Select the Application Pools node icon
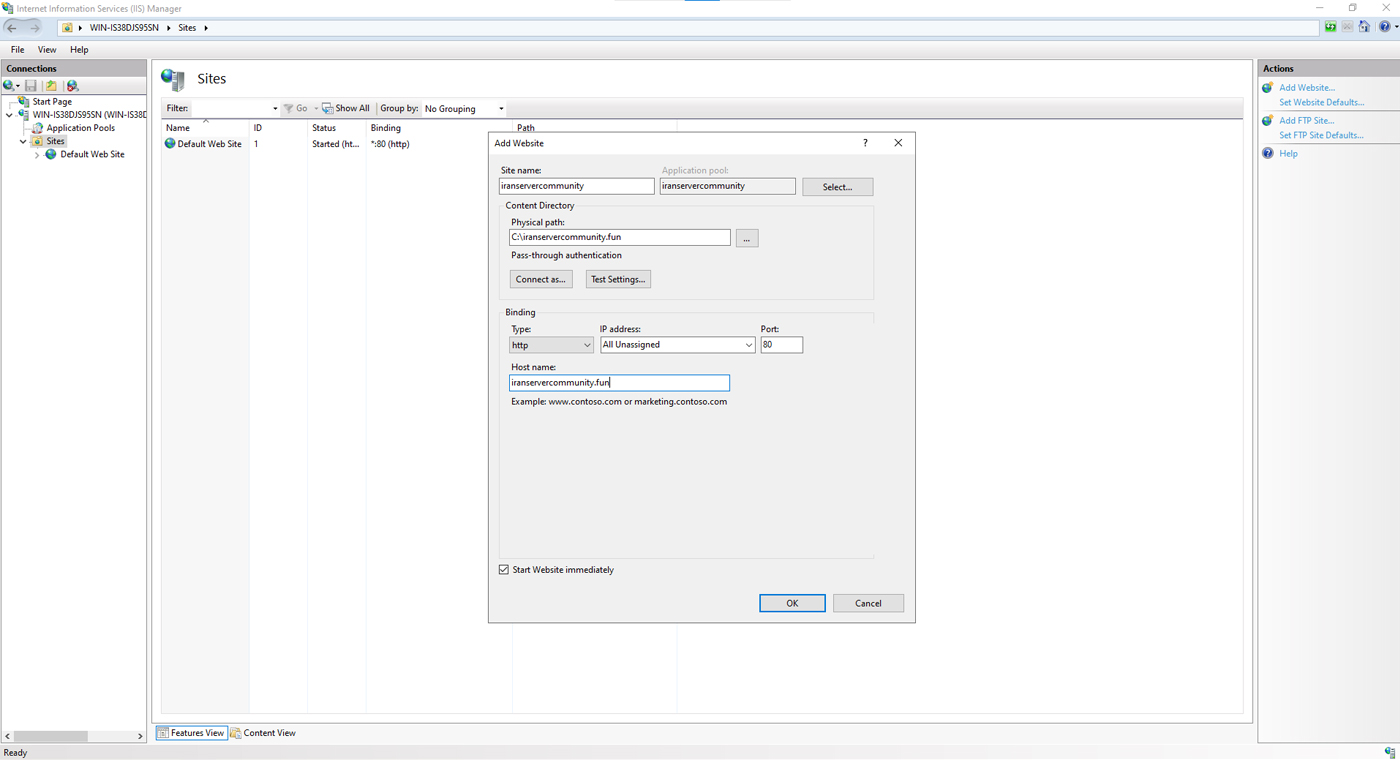Viewport: 1400px width, 760px height. tap(38, 128)
